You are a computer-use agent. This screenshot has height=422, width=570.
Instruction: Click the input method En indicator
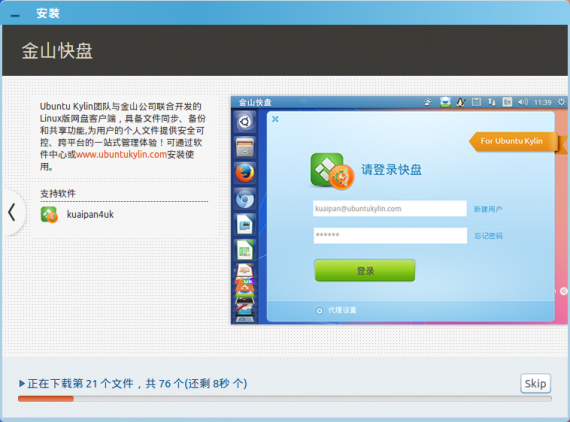(507, 102)
